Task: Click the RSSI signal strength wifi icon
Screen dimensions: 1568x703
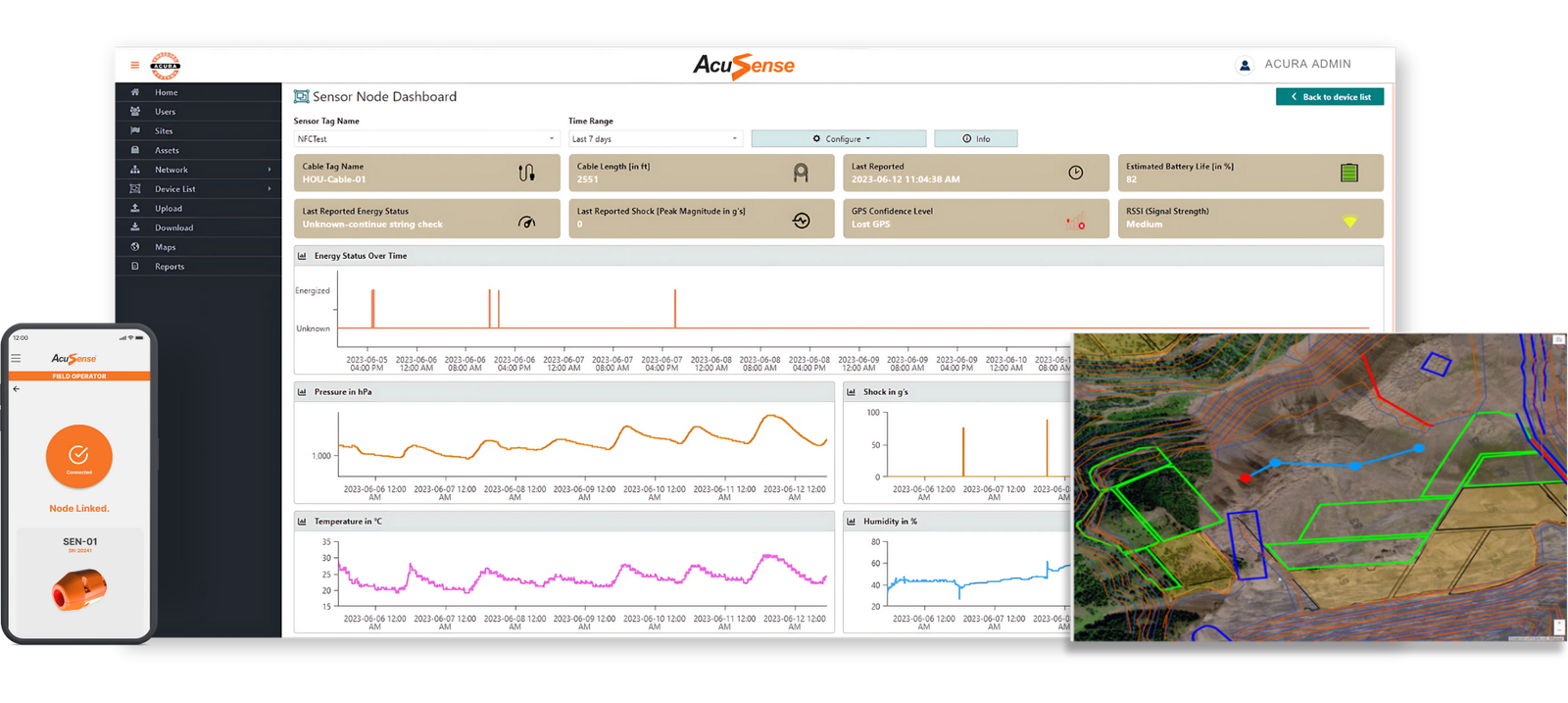Action: 1349,222
